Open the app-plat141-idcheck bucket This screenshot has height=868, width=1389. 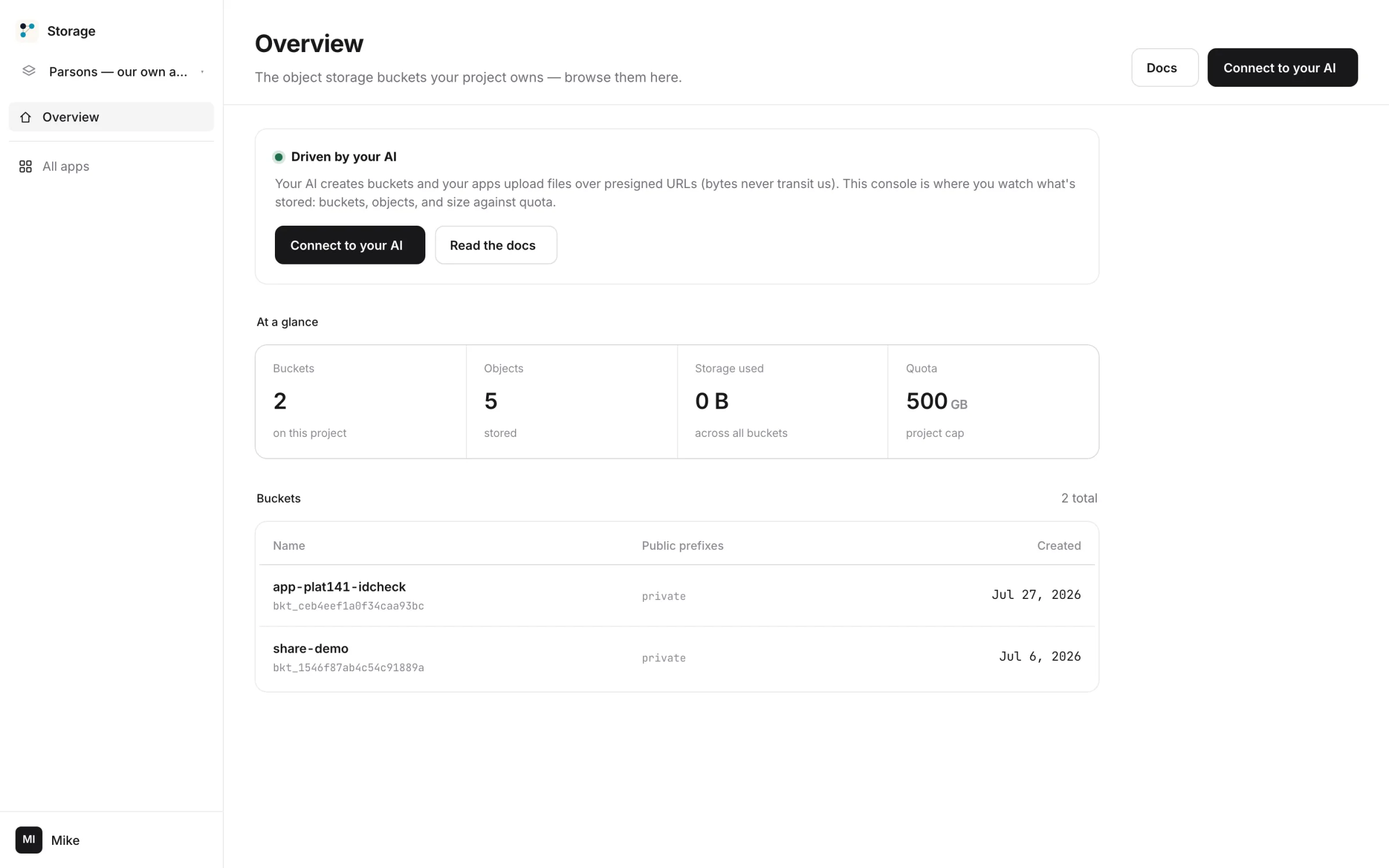(x=339, y=587)
